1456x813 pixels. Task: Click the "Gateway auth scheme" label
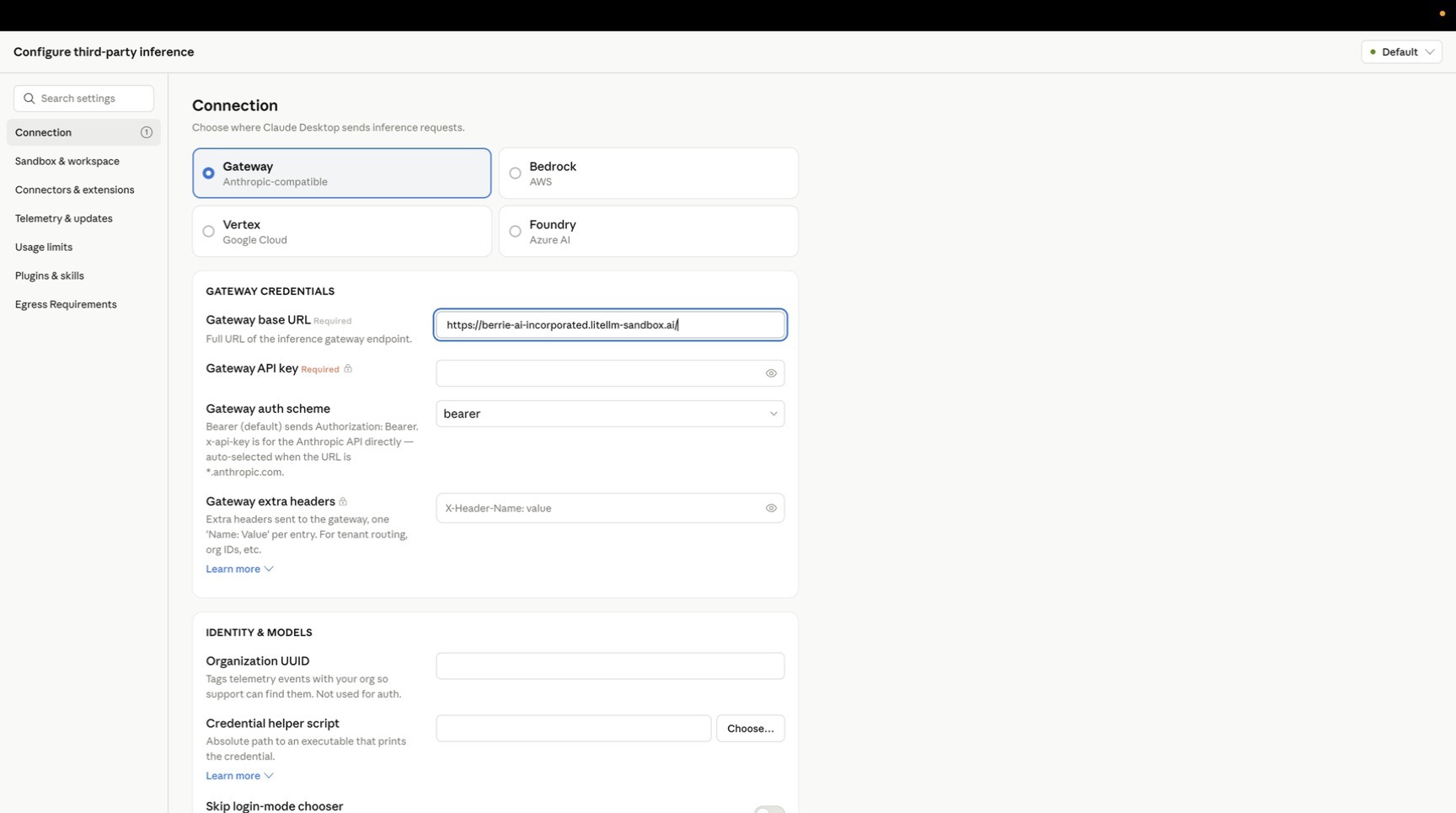click(268, 409)
